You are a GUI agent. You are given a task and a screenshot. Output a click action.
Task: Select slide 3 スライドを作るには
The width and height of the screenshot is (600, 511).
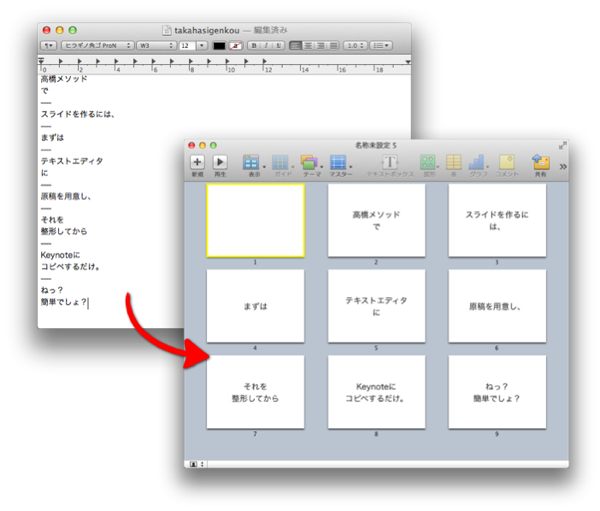[x=497, y=220]
